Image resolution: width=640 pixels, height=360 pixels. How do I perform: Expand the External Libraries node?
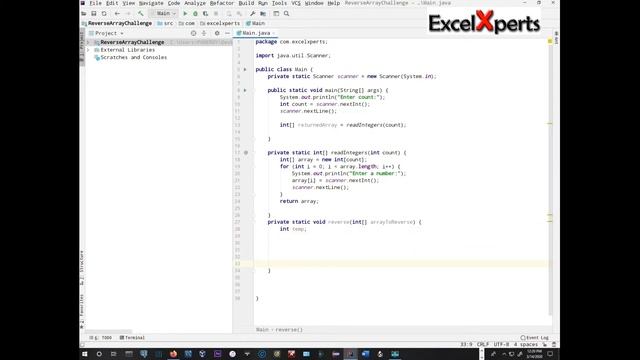[88, 50]
